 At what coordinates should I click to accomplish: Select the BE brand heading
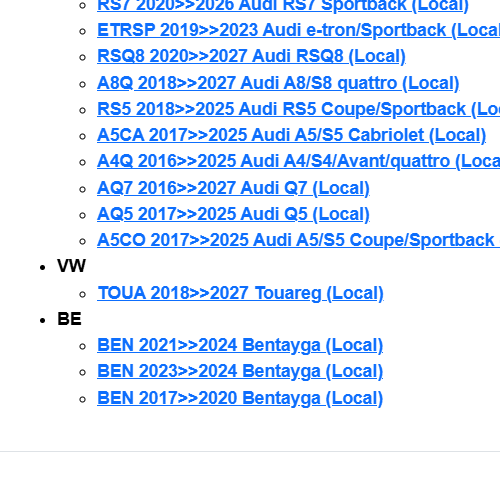69,319
